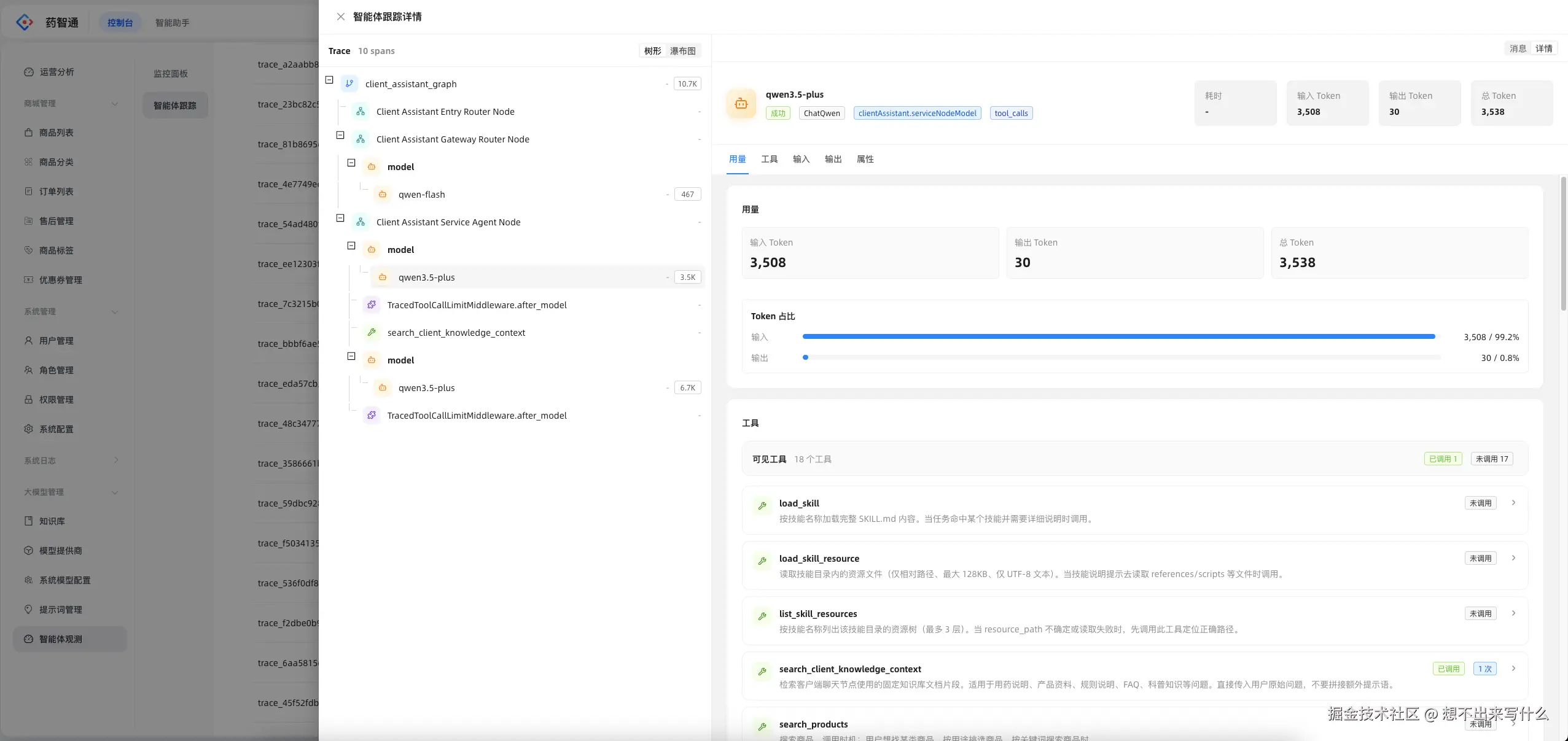Click the 输入 token ratio bar
1568x741 pixels.
pyautogui.click(x=1121, y=336)
